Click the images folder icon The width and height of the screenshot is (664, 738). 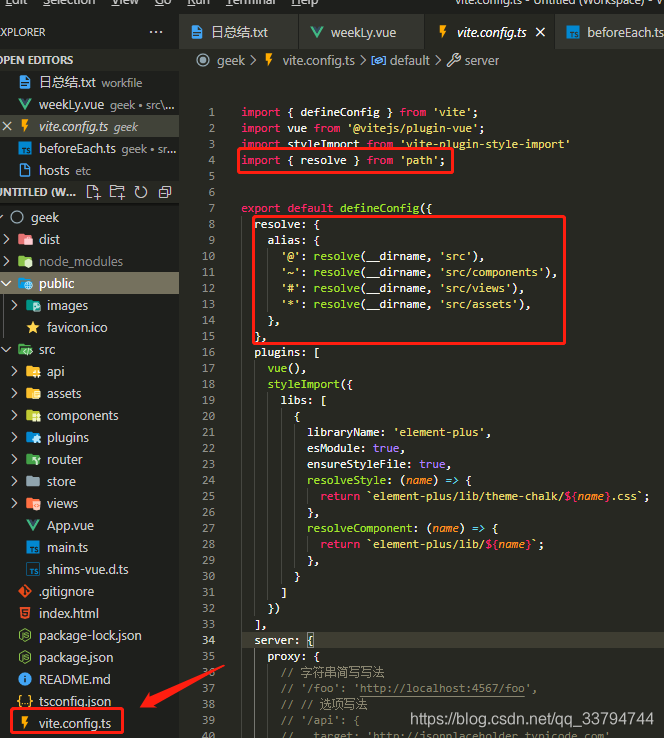pyautogui.click(x=33, y=305)
